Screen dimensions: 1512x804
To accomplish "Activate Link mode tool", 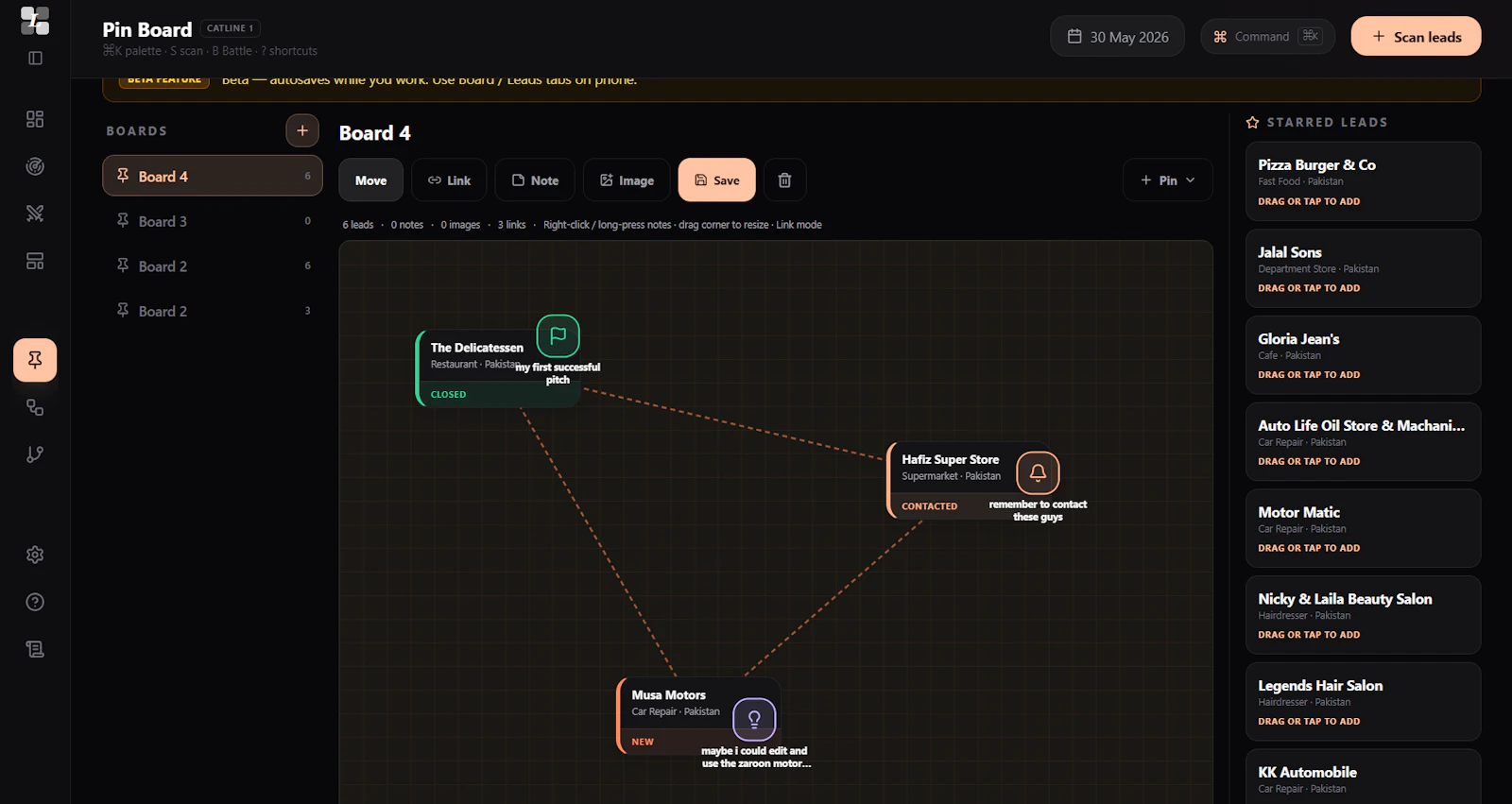I will (x=449, y=180).
